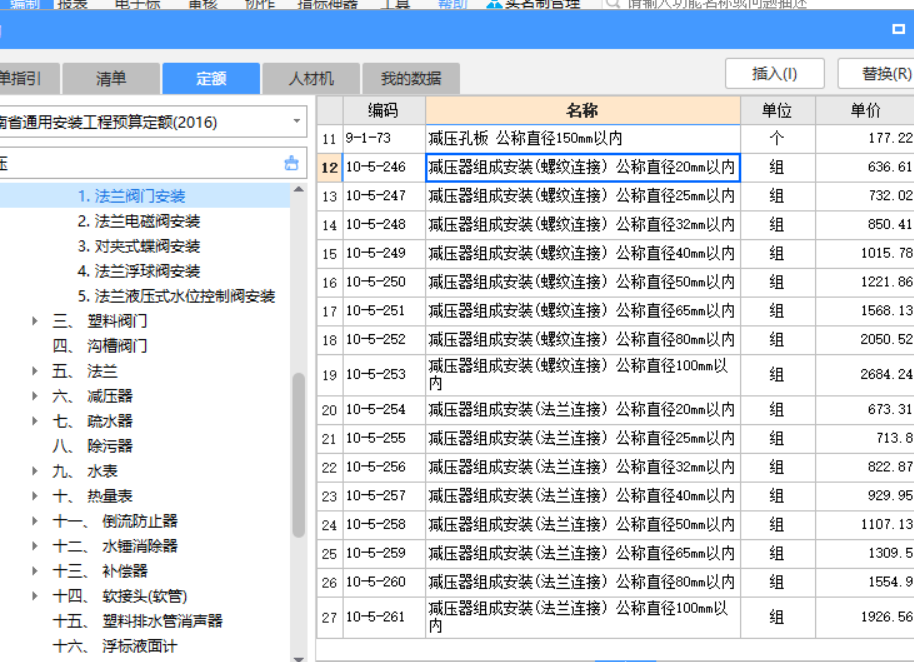Expand the 十二、水锤消除器 tree node
914x662 pixels.
35,546
